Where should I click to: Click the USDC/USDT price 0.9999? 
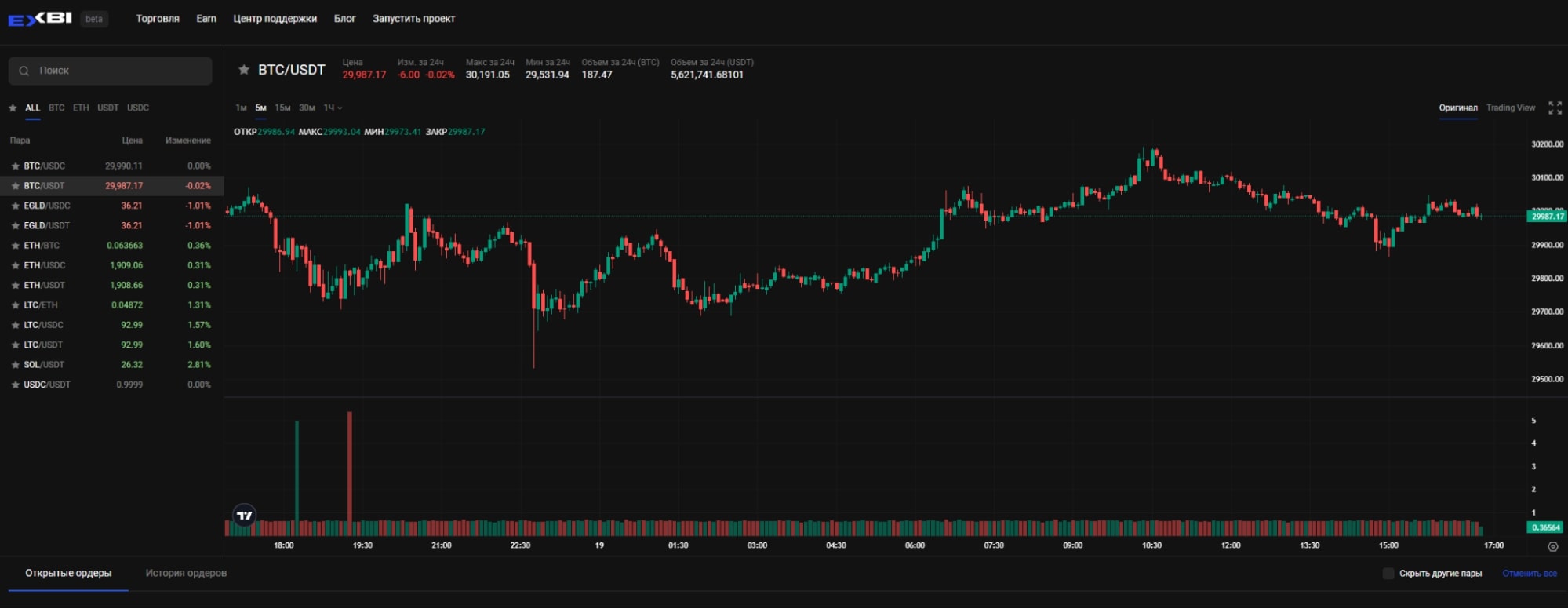pos(129,385)
